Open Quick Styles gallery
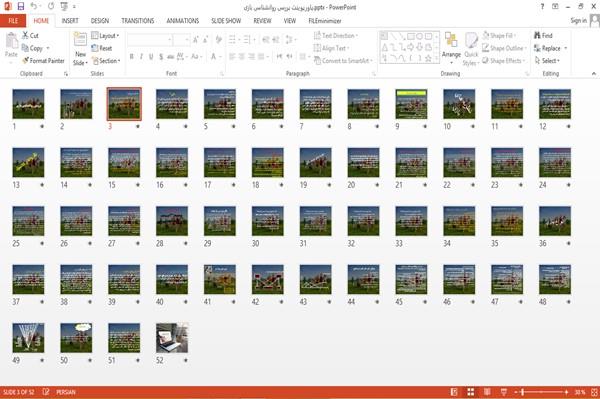 [x=471, y=48]
